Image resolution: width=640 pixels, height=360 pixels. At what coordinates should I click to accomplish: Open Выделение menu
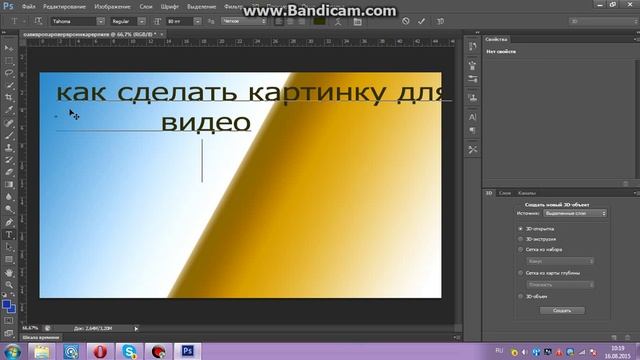click(201, 7)
